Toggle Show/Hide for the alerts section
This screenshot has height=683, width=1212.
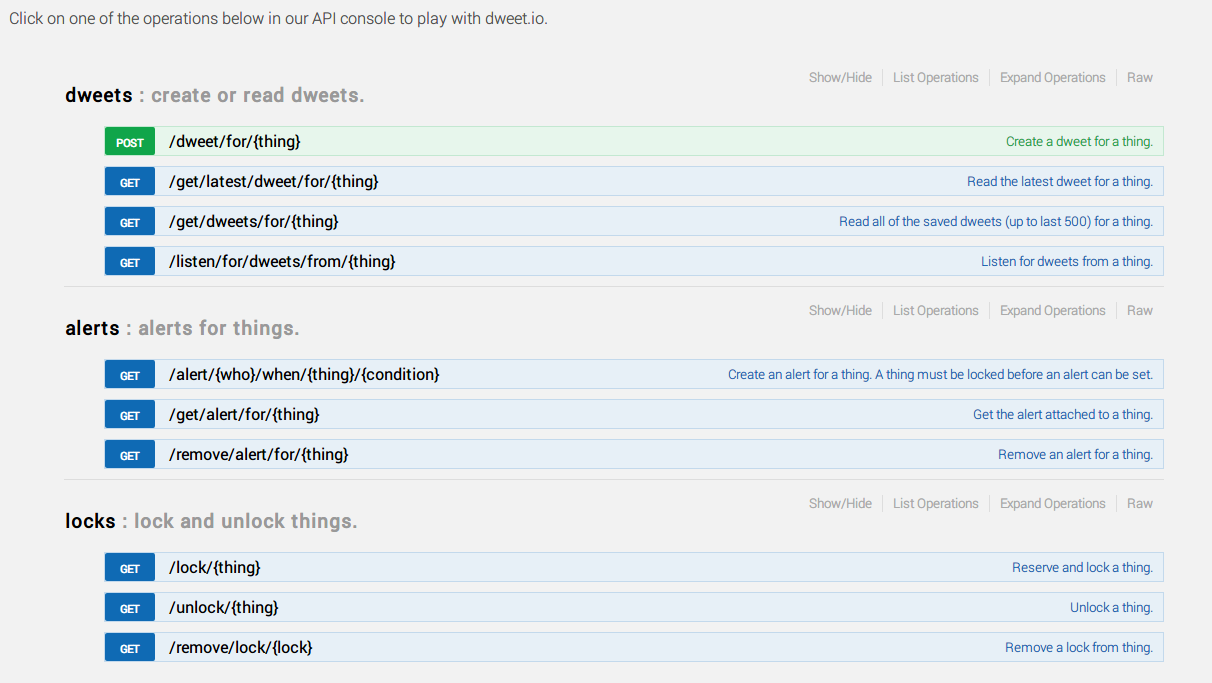(x=840, y=310)
